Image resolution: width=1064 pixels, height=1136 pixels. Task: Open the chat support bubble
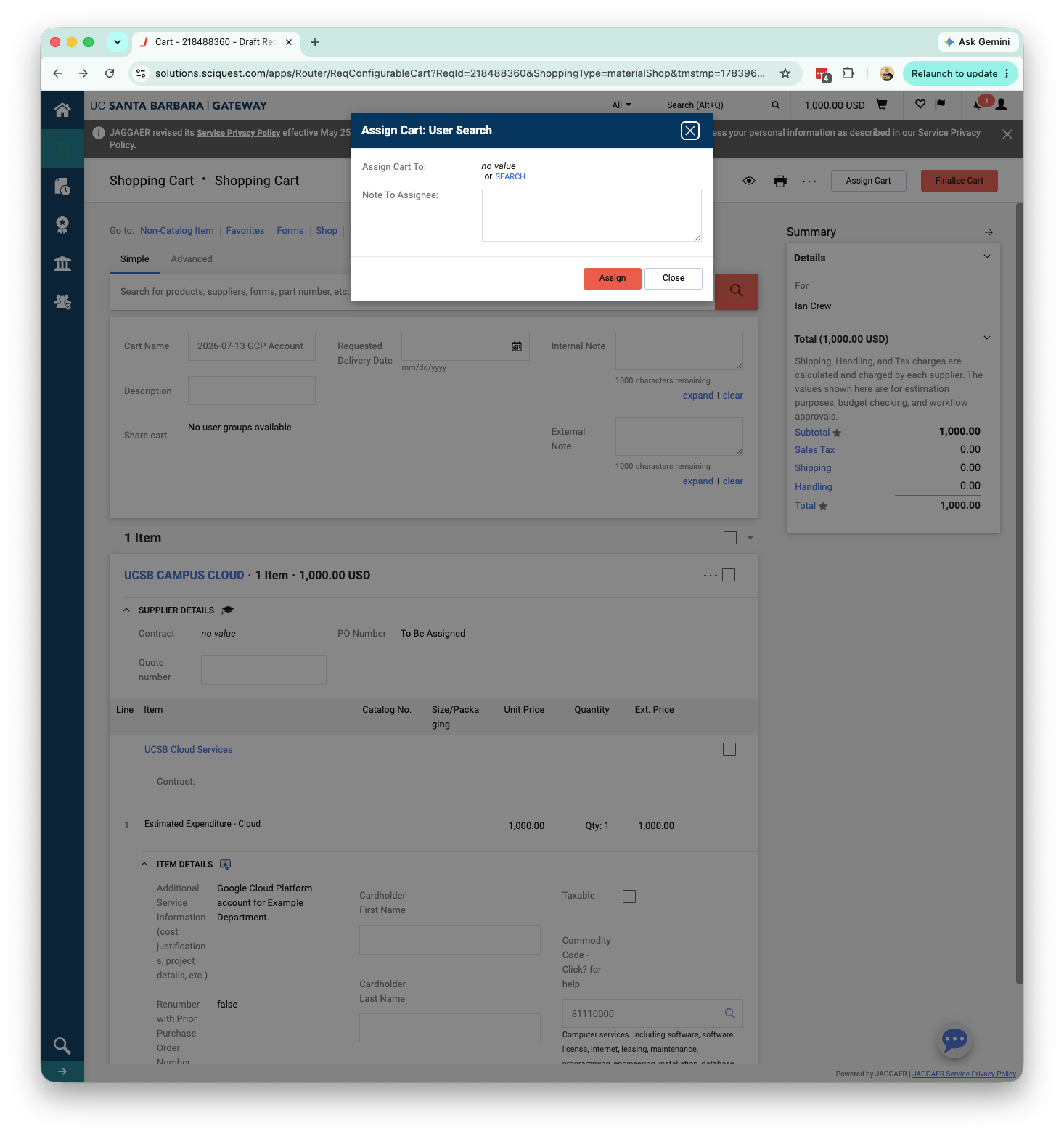tap(954, 1040)
